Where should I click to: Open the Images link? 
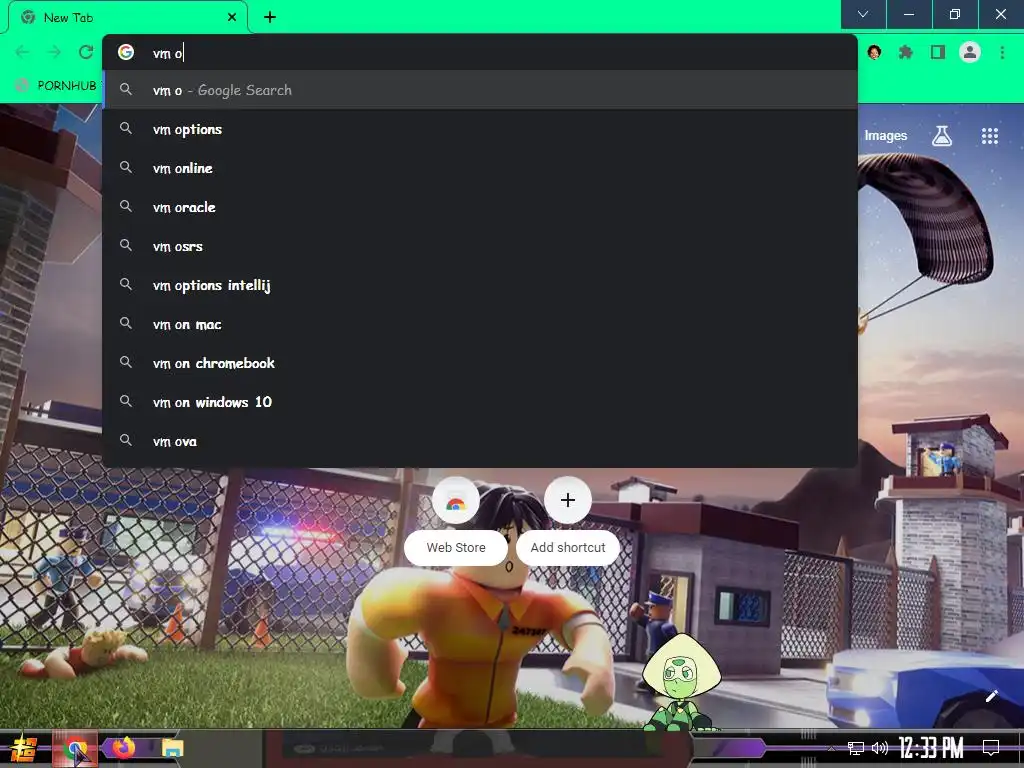pyautogui.click(x=886, y=136)
